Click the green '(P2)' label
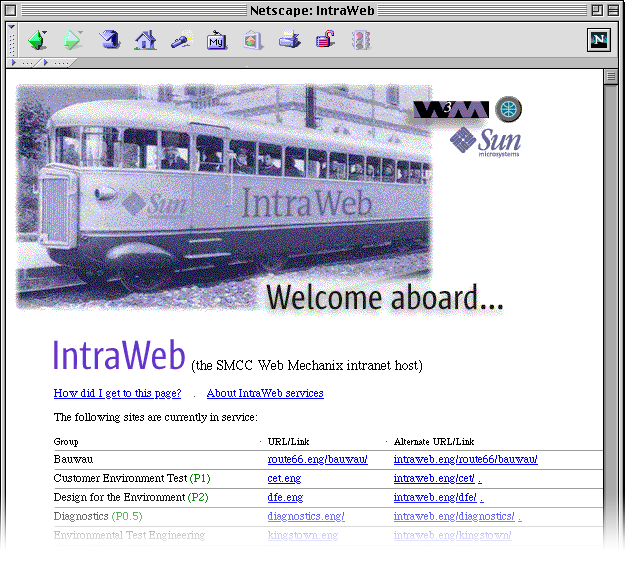Viewport: 625px width, 566px height. 198,497
